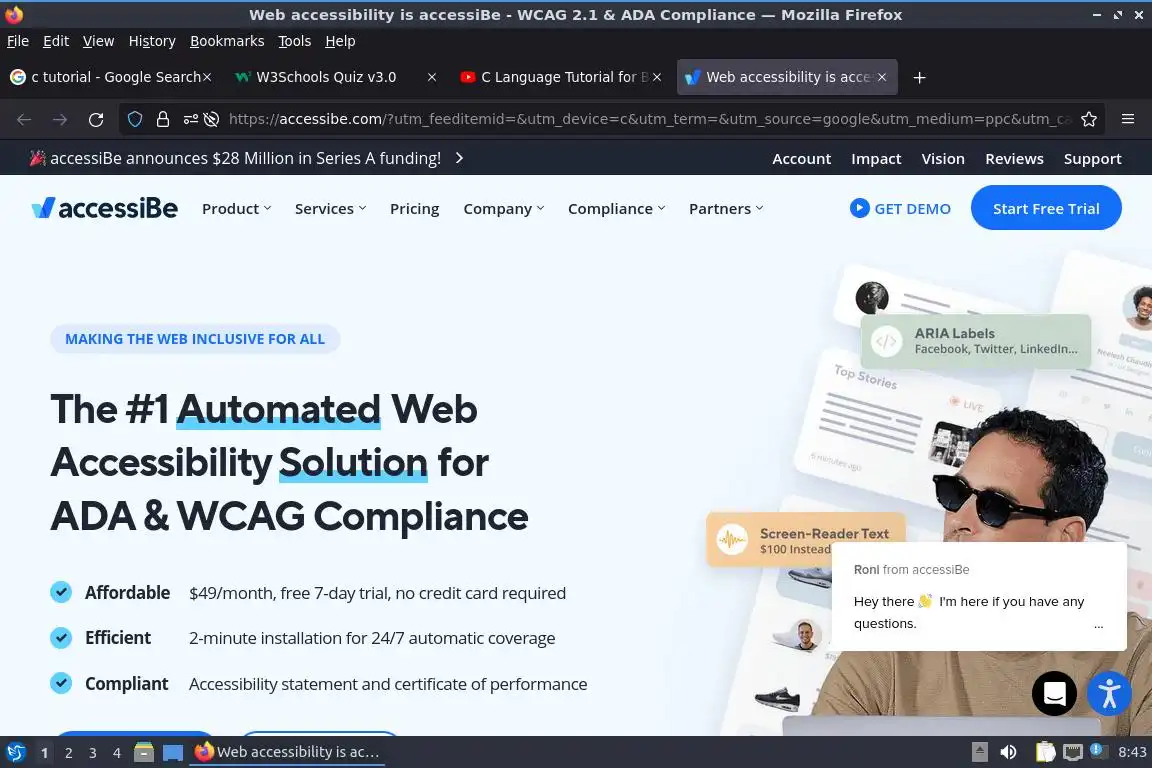Open the tracking protection shield icon
Viewport: 1152px width, 768px height.
(135, 119)
